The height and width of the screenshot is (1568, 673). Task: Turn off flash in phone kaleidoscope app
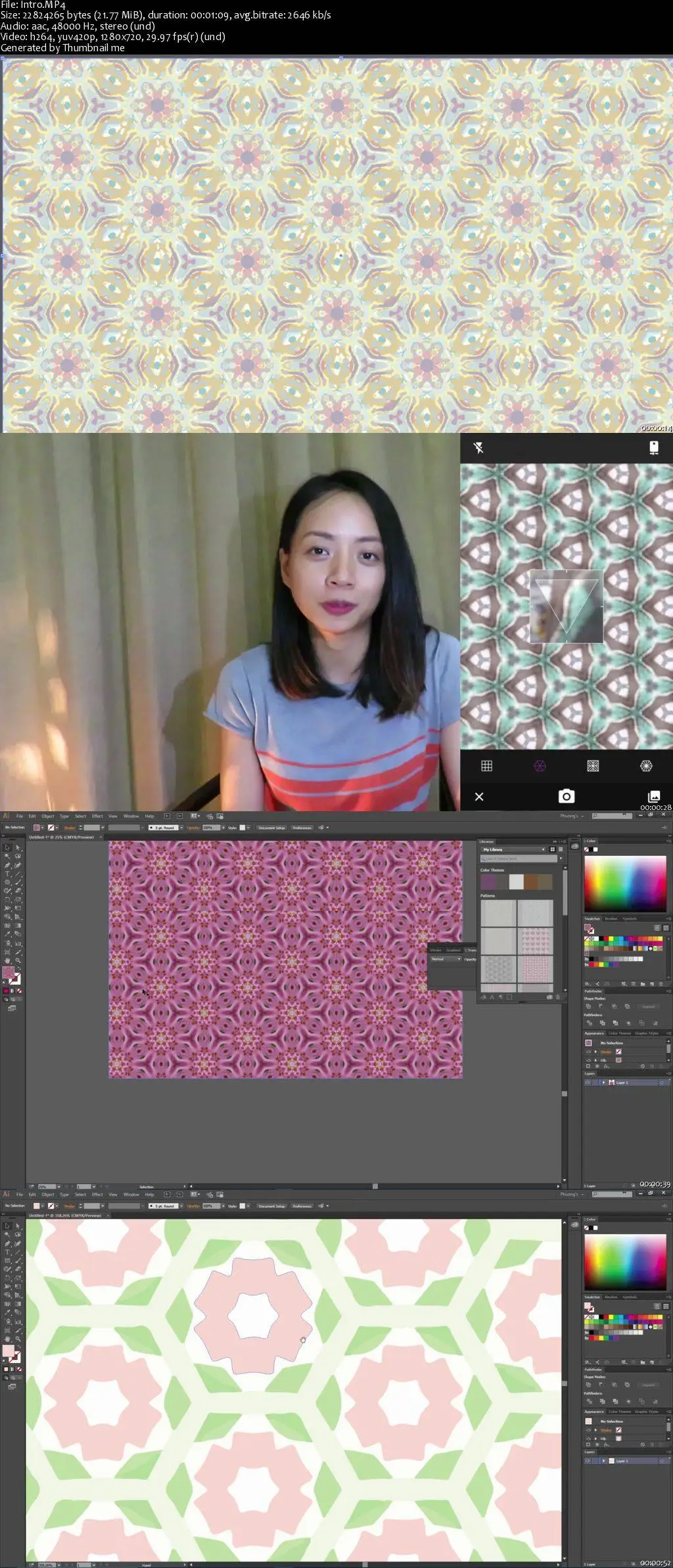478,447
